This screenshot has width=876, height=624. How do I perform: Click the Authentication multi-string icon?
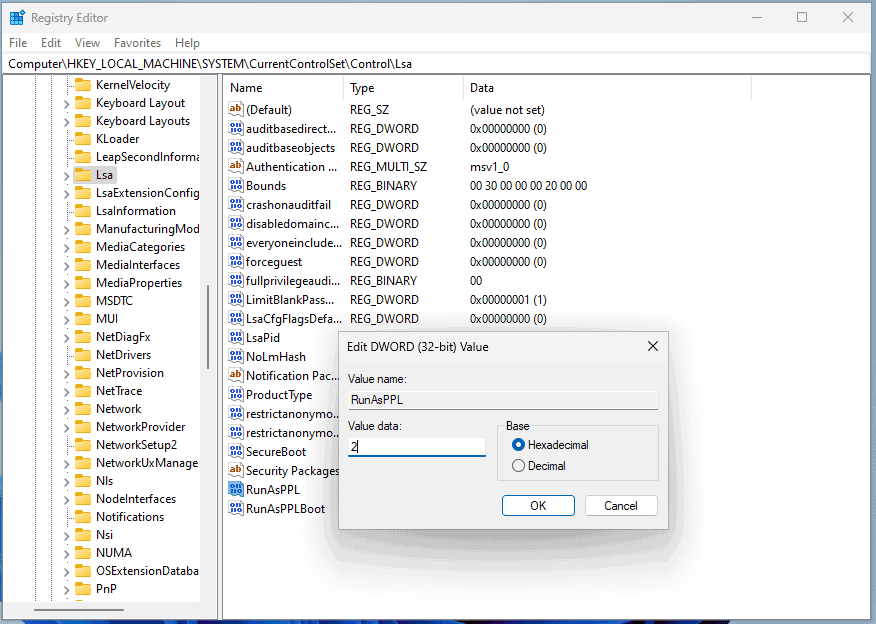236,166
